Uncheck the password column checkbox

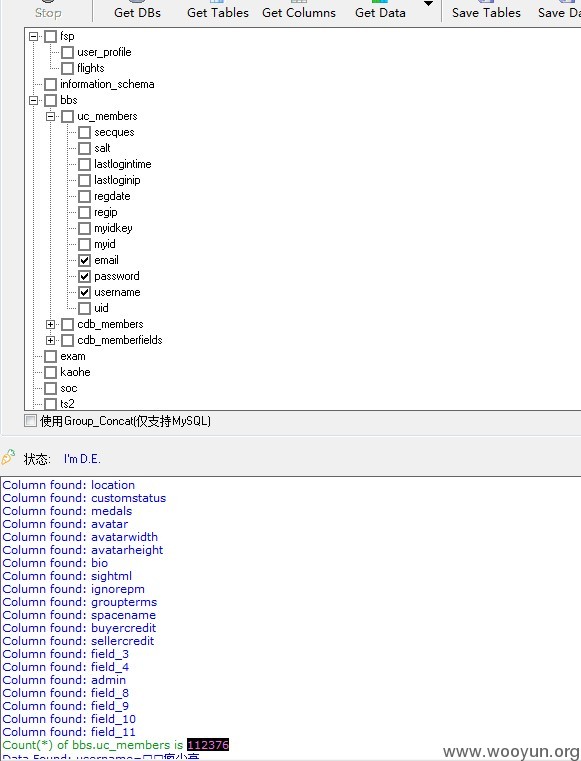coord(84,276)
